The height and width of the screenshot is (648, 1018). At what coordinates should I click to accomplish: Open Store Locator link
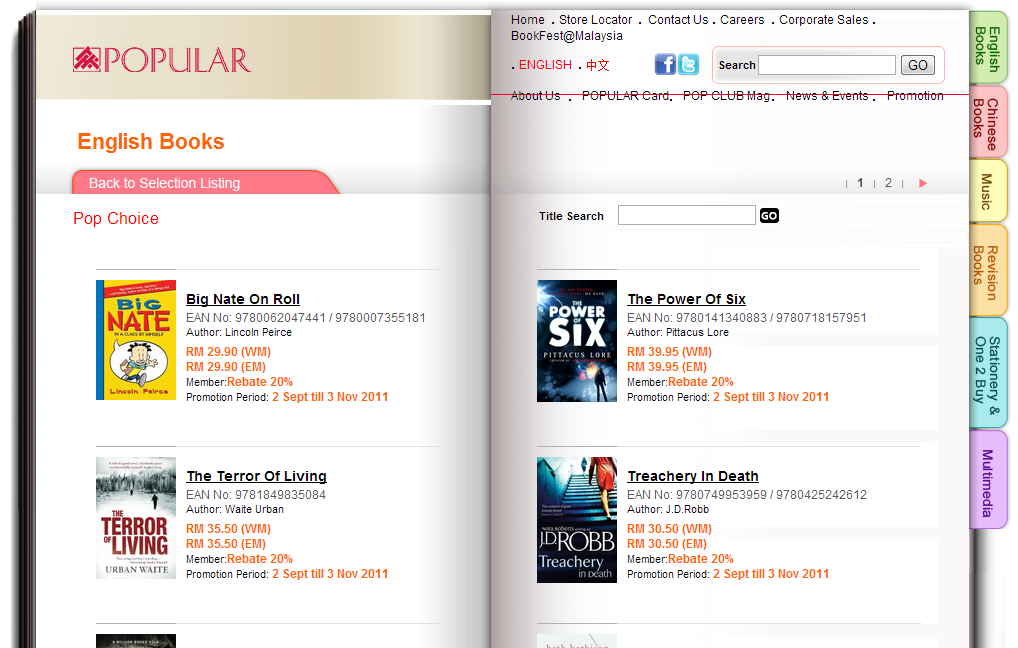coord(595,19)
